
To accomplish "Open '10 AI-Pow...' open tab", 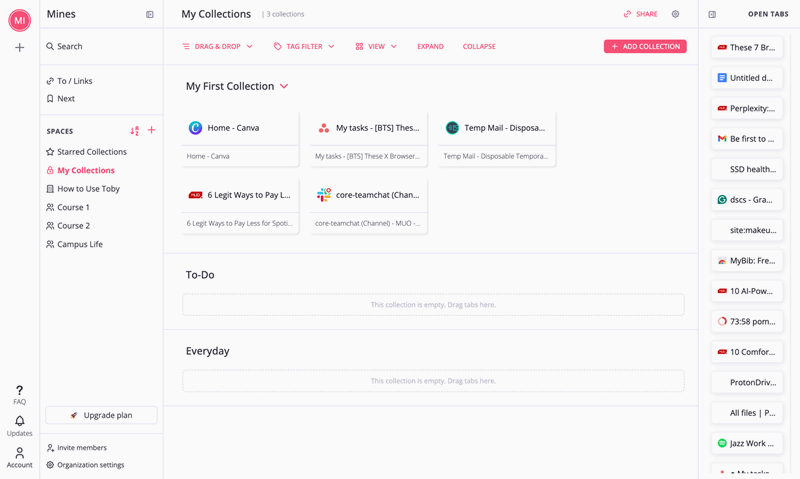I will [x=747, y=291].
